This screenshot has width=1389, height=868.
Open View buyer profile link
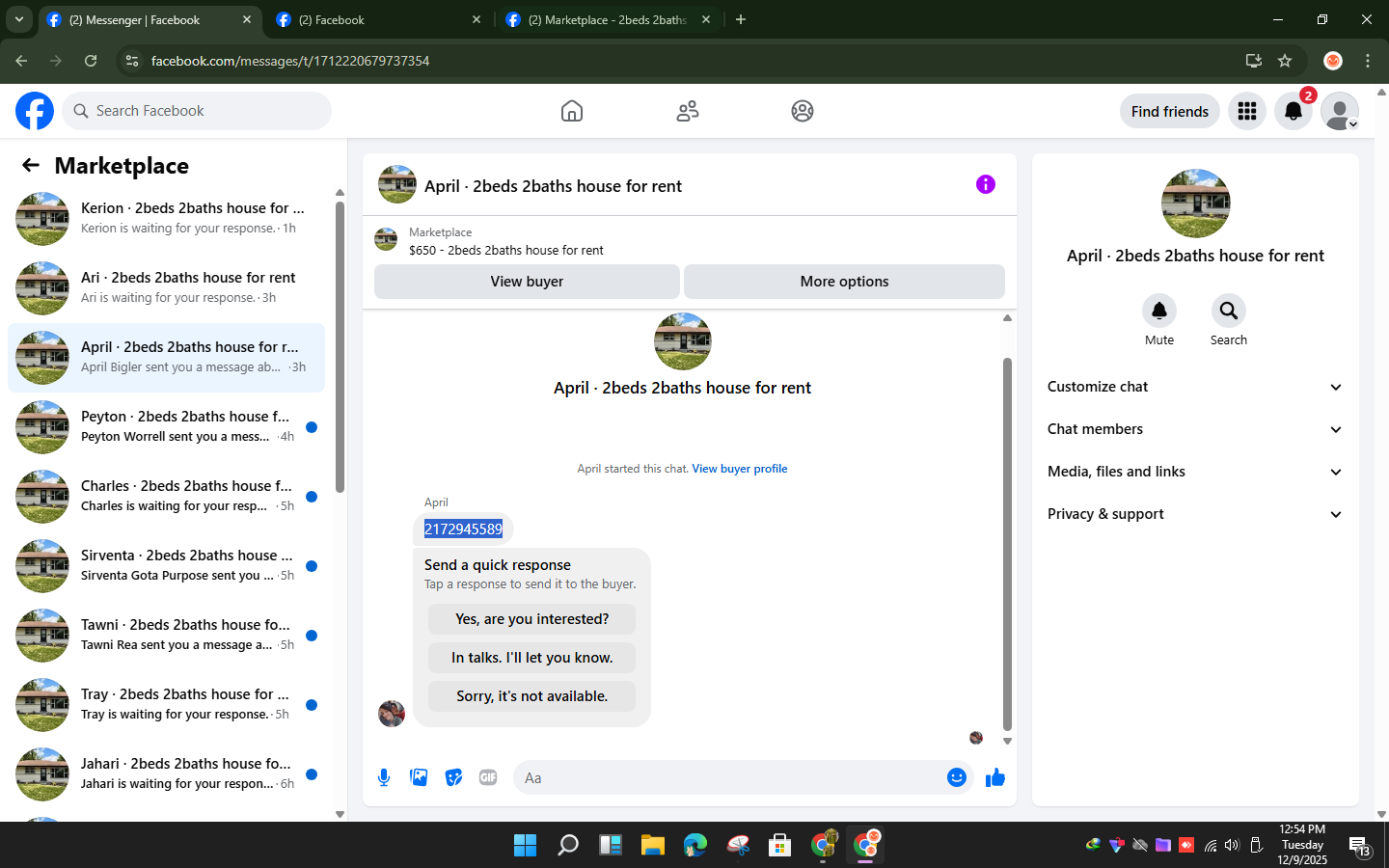[740, 469]
